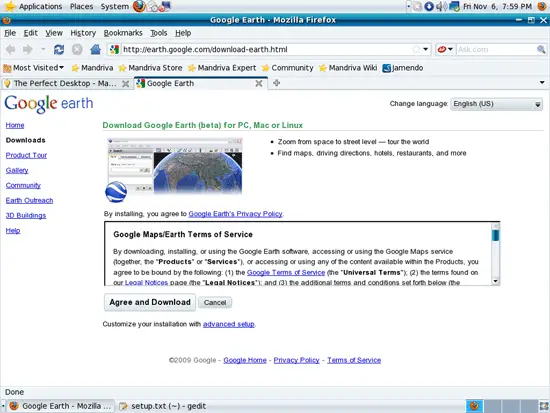This screenshot has height=413, width=550.
Task: Open the Change language dropdown
Action: (x=496, y=104)
